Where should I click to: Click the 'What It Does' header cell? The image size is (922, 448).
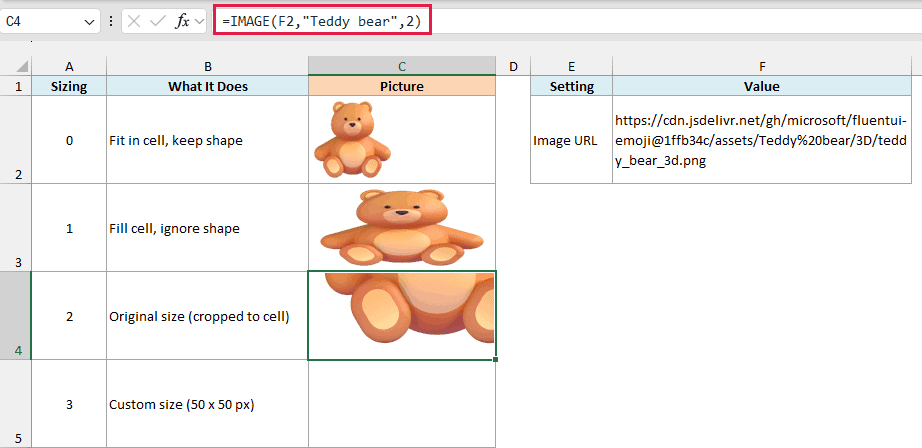tap(208, 86)
